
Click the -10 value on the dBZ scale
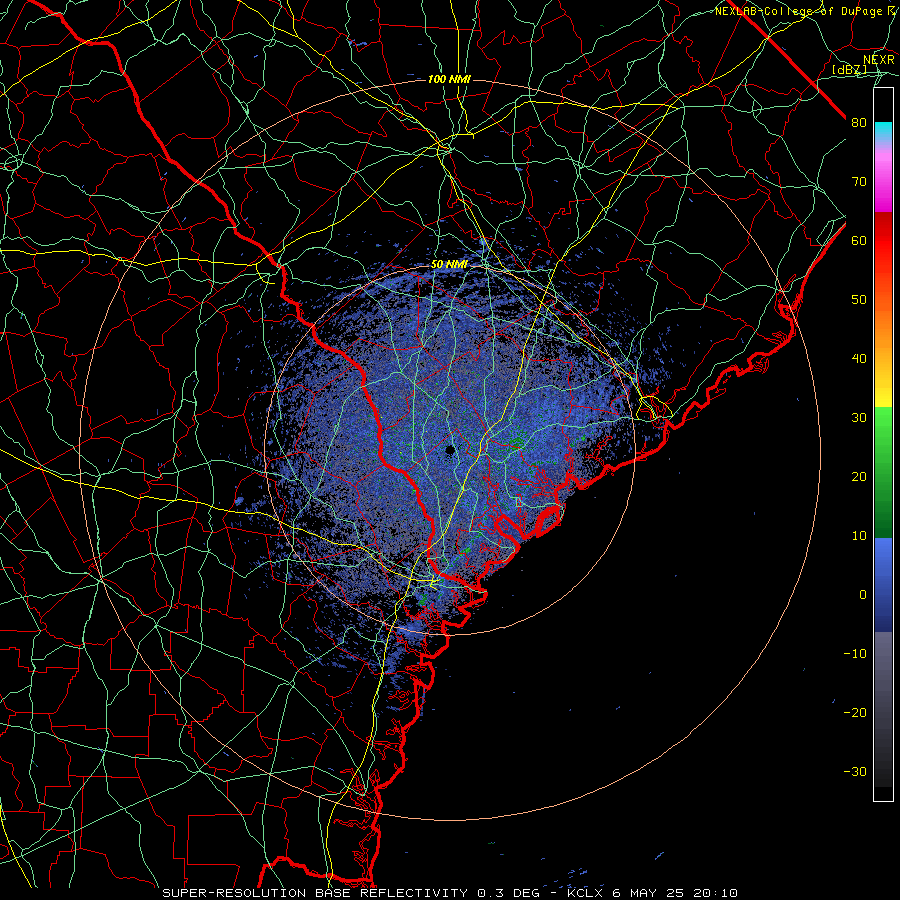tap(855, 653)
